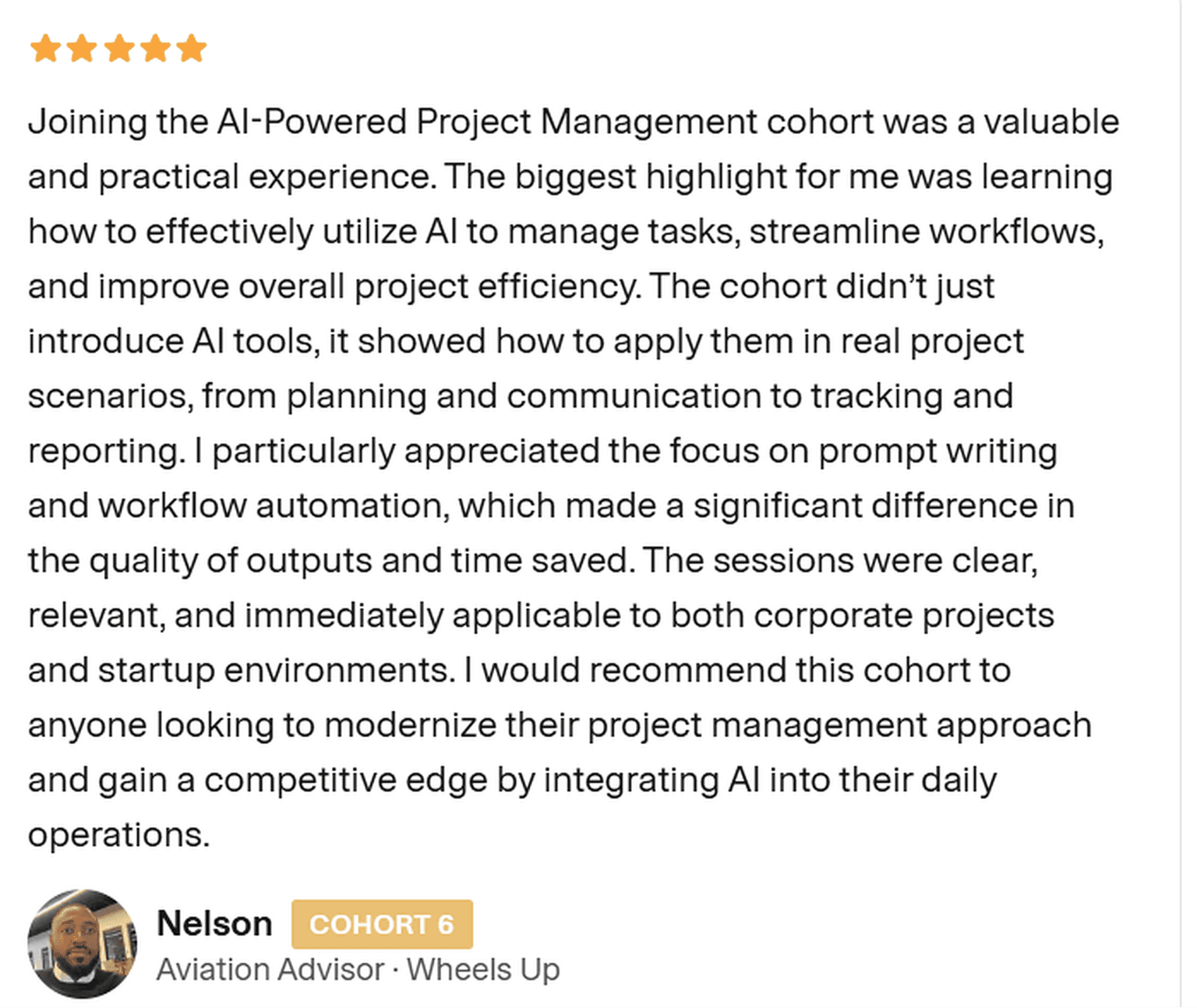Click the first star in the rating
Viewport: 1197px width, 1008px height.
pos(45,48)
